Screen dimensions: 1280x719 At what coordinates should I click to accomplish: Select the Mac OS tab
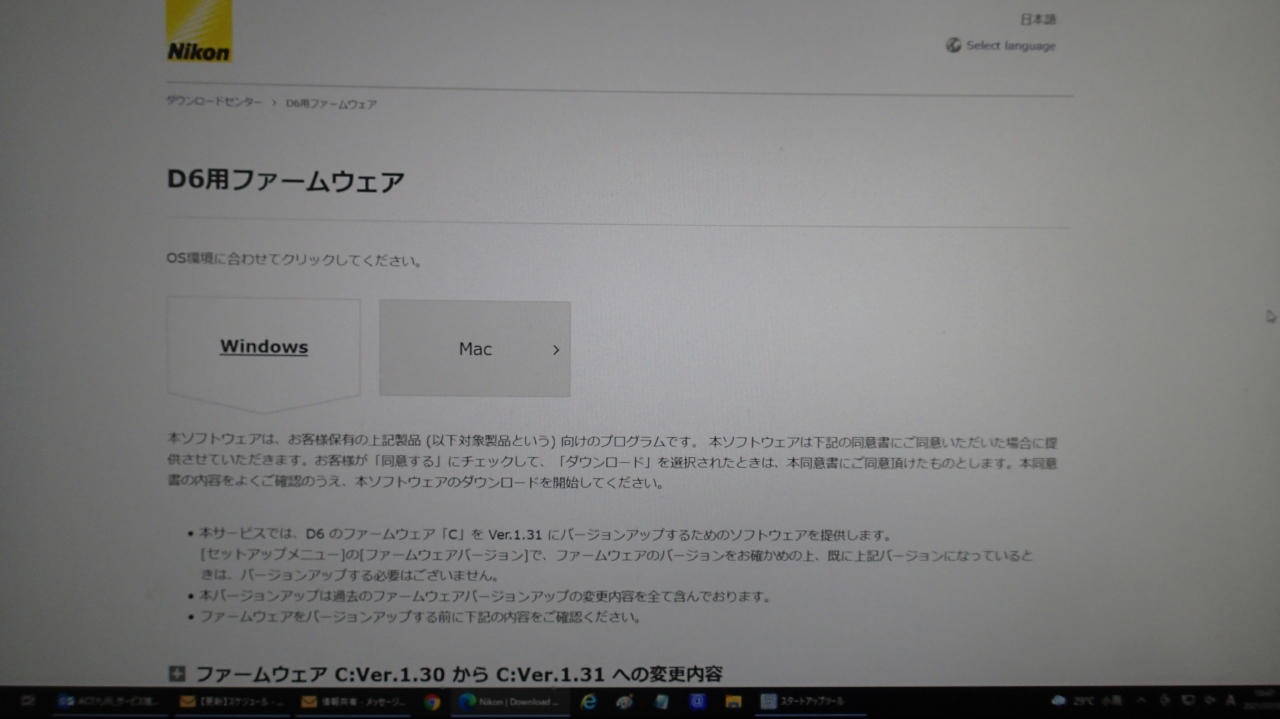click(475, 349)
